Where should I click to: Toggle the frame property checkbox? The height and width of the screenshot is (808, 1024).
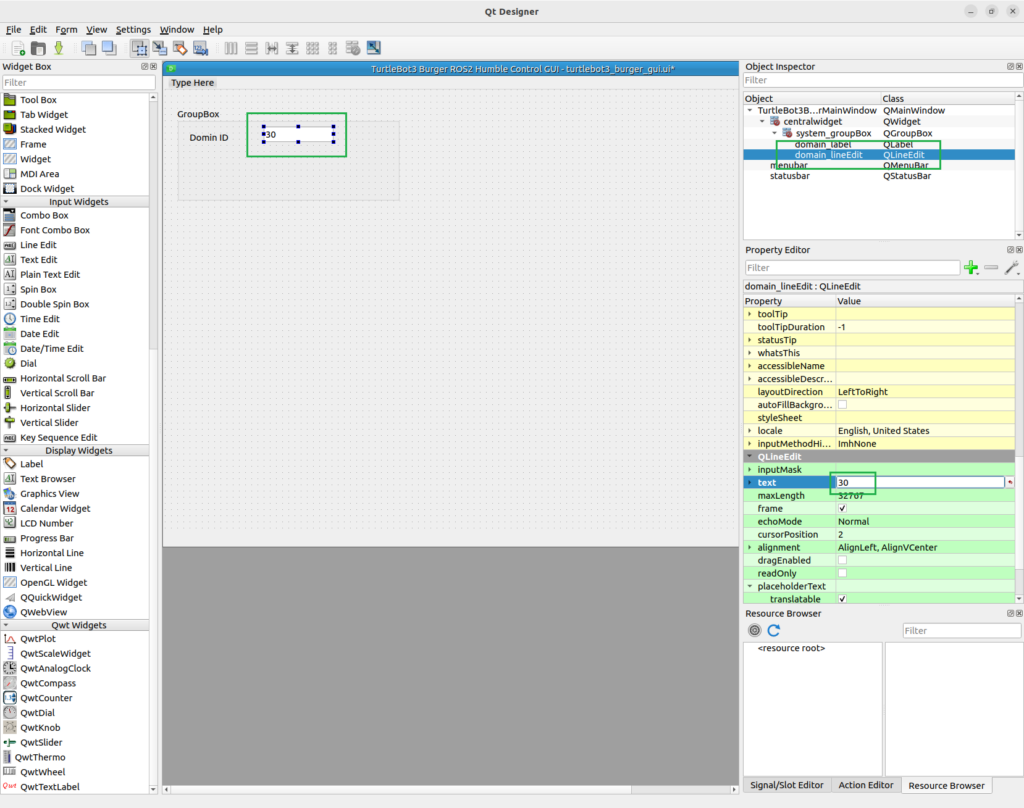click(842, 508)
